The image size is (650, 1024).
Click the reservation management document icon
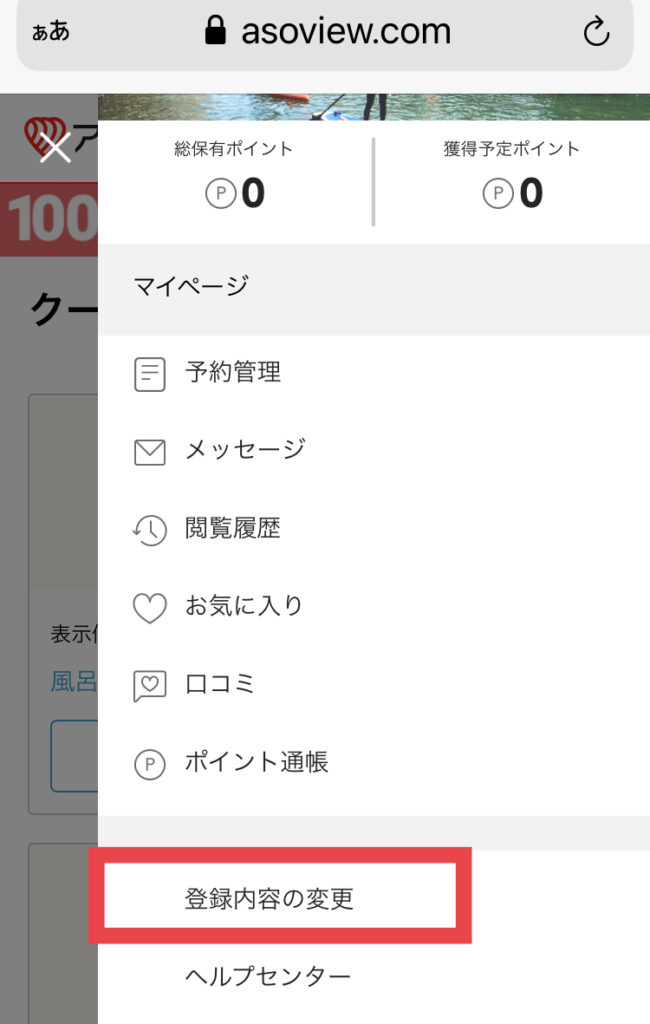(150, 374)
